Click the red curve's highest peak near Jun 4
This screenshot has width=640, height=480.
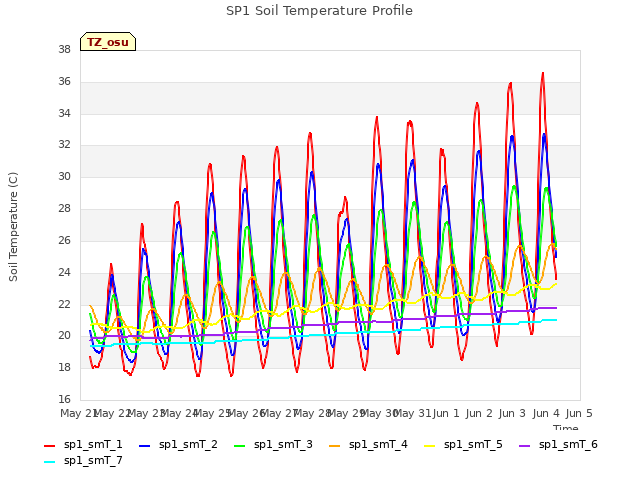(543, 74)
